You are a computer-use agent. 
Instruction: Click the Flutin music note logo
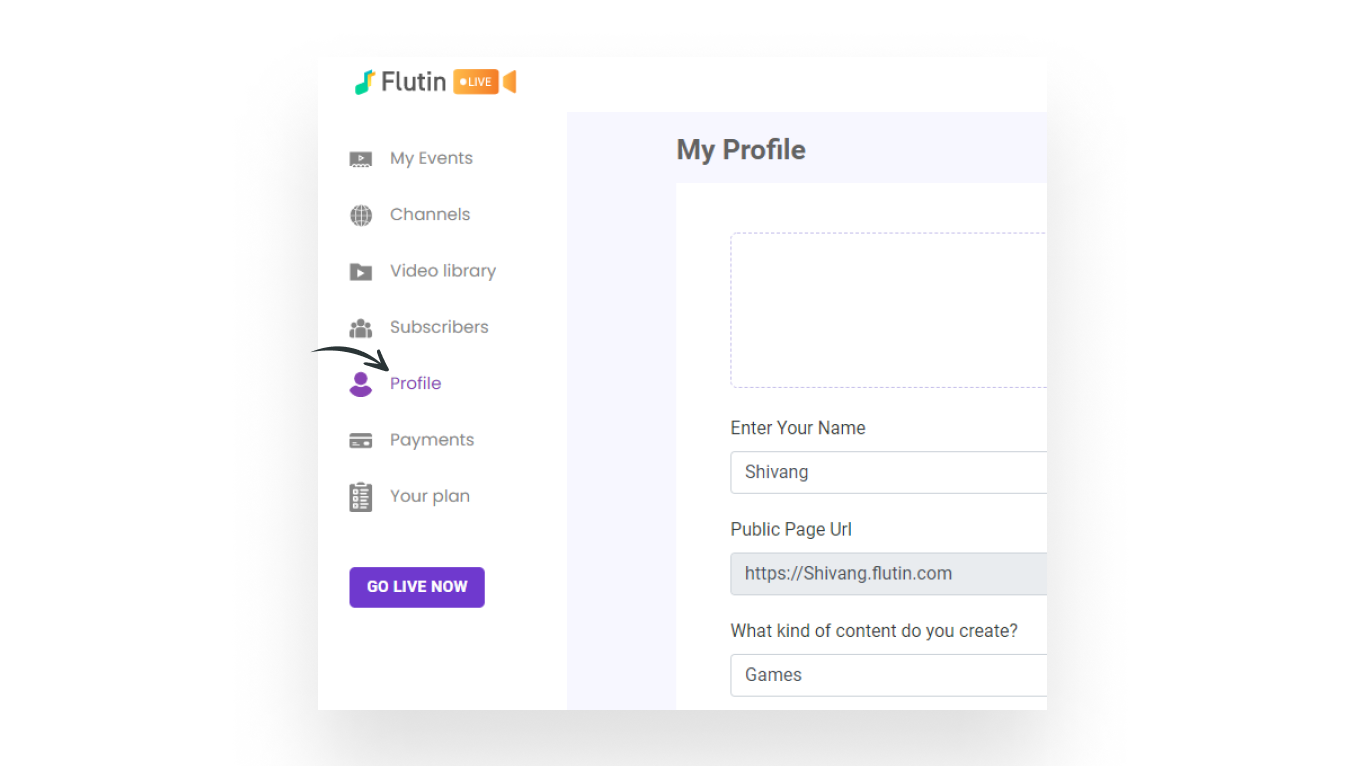[365, 82]
